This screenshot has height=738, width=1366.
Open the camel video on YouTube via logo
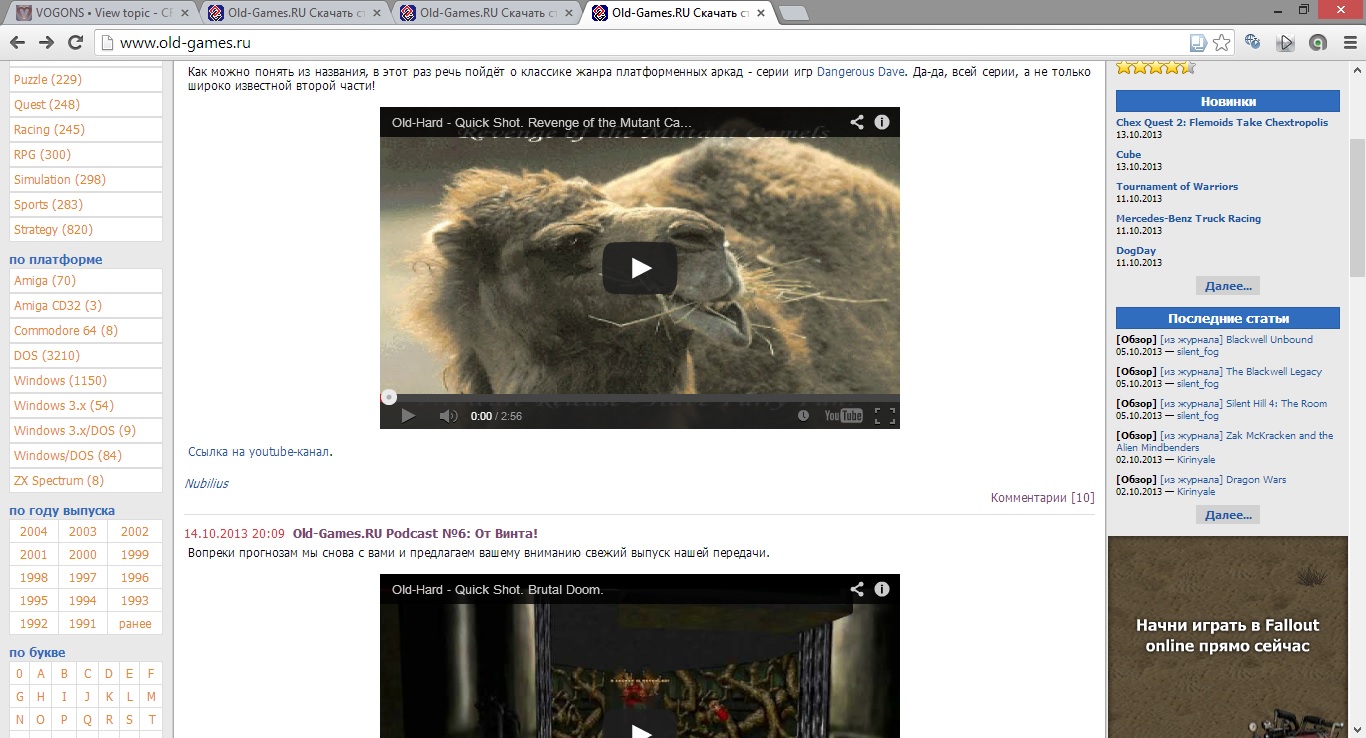pyautogui.click(x=843, y=416)
